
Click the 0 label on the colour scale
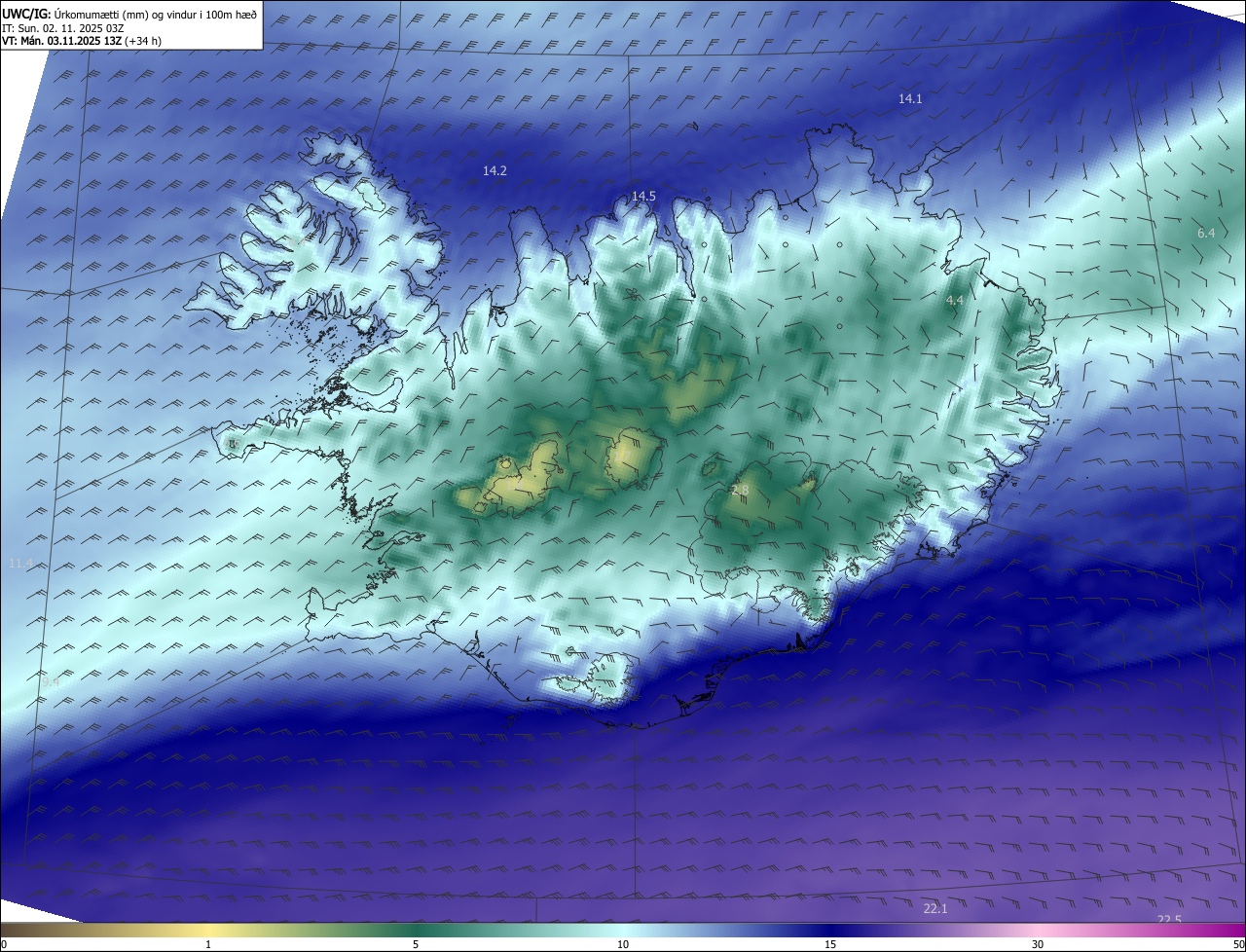[x=3, y=944]
